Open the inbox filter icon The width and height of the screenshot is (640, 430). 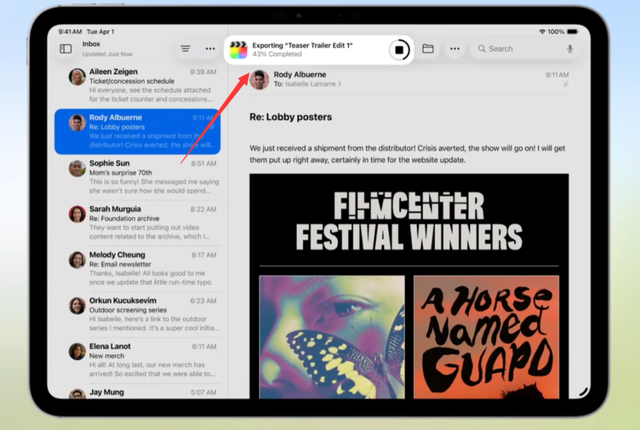[185, 49]
